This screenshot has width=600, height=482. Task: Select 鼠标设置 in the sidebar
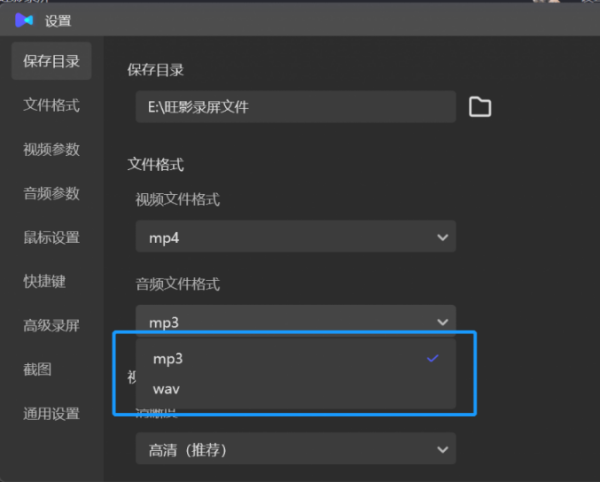click(51, 238)
